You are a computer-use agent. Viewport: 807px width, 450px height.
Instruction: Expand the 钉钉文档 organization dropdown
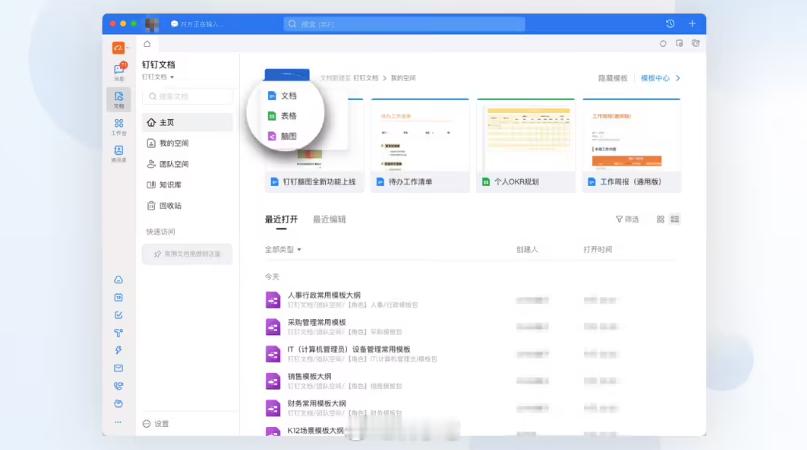(x=158, y=77)
